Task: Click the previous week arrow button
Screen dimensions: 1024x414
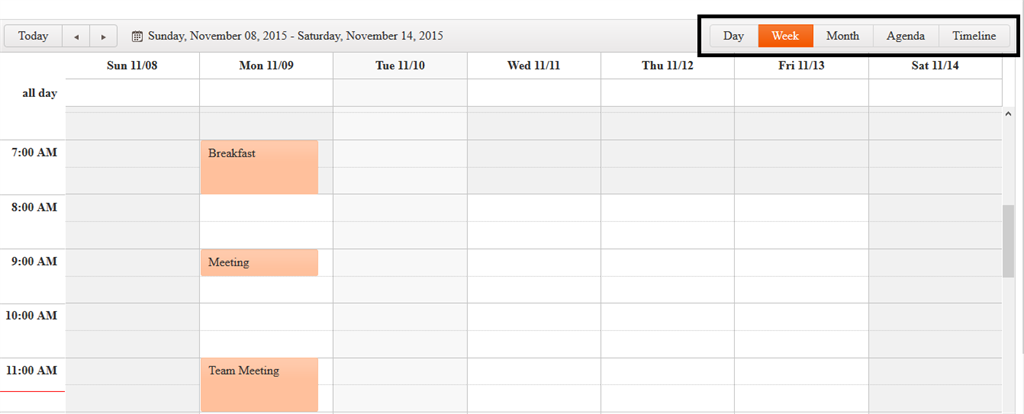Action: (76, 36)
